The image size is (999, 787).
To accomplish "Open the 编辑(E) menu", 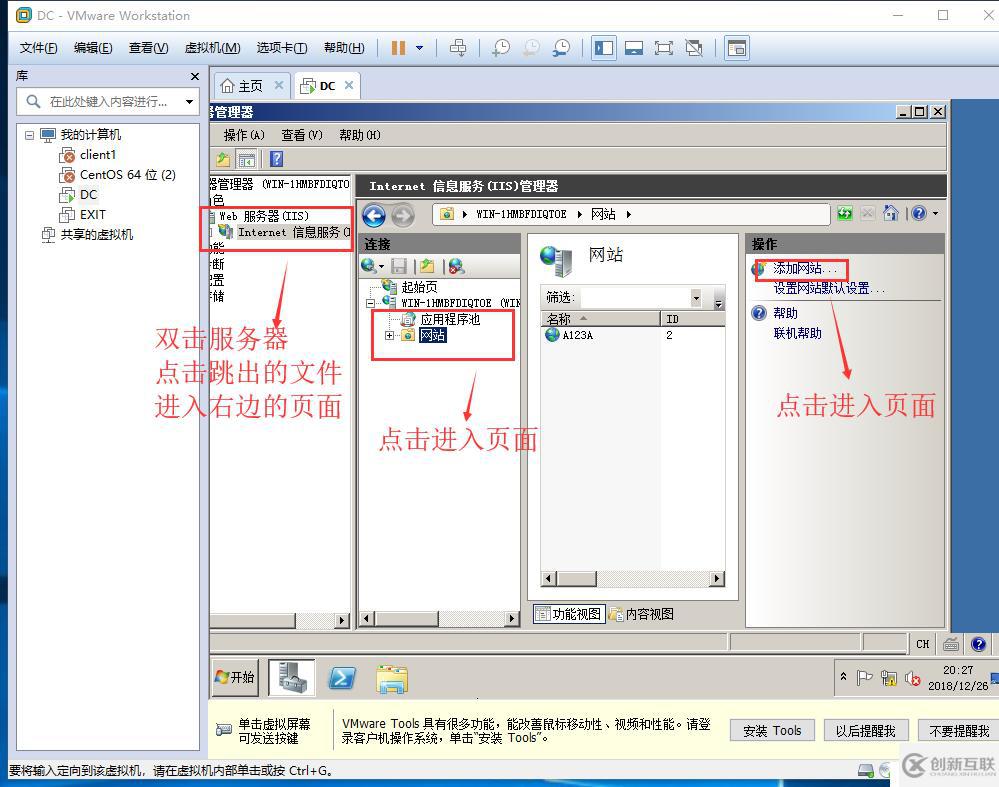I will click(93, 48).
